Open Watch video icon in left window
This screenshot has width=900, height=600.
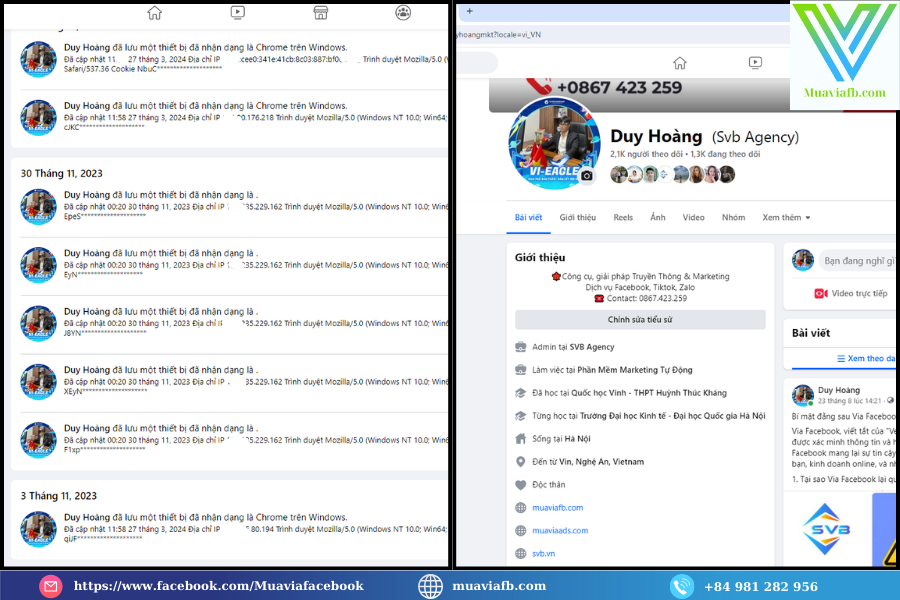(x=238, y=13)
